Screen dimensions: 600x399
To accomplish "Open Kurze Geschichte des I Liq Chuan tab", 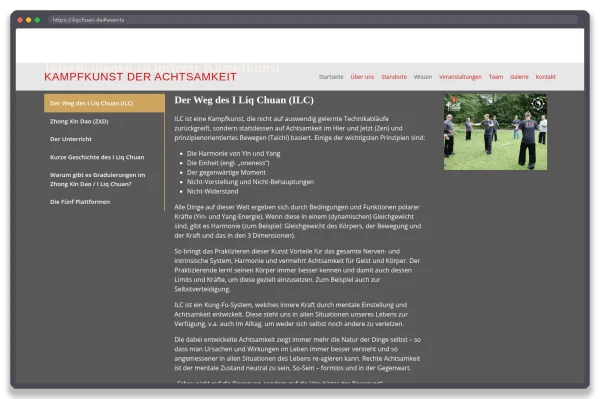I will click(104, 157).
